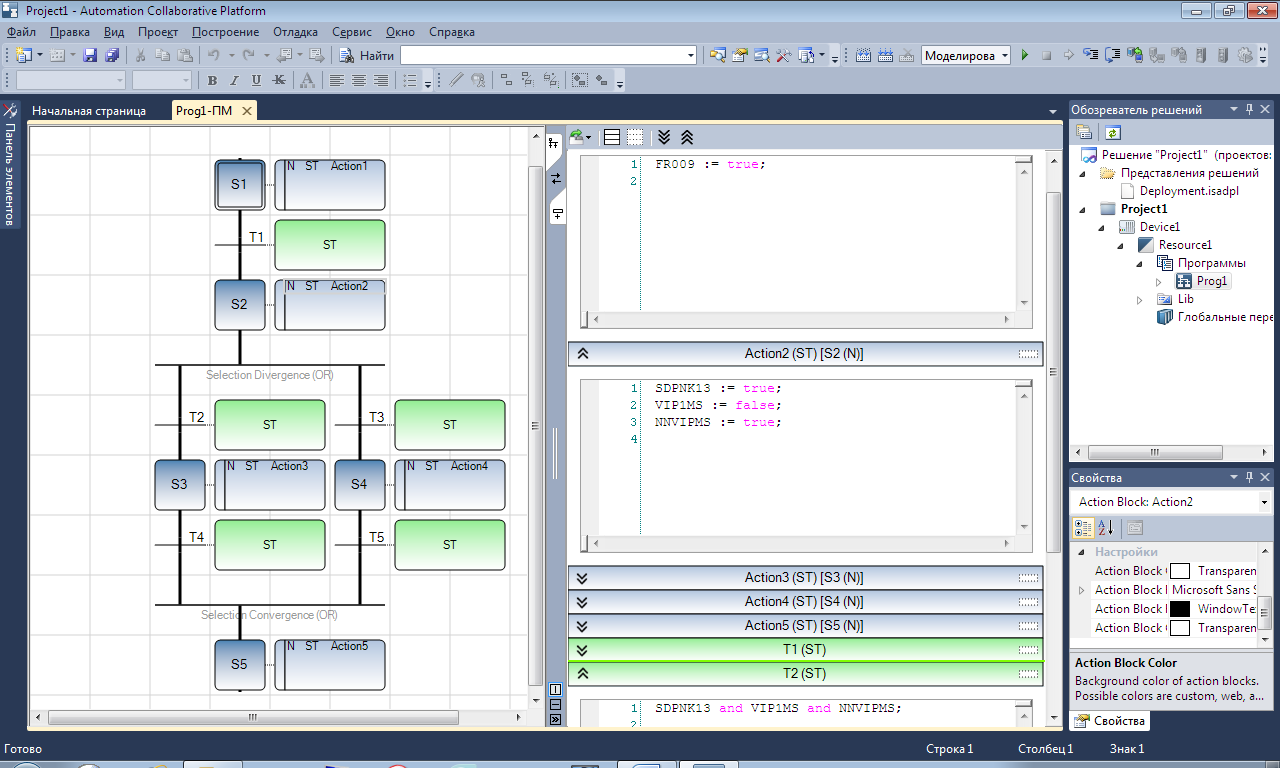Click the green Start simulation arrow

click(x=1024, y=55)
